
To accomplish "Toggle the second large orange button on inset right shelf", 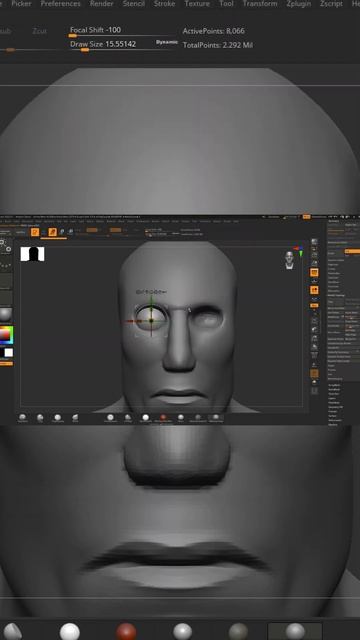I will pyautogui.click(x=314, y=290).
